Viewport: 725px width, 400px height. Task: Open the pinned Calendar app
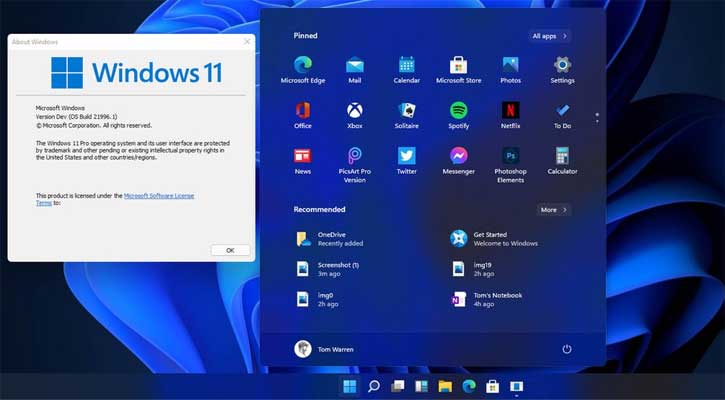coord(406,70)
